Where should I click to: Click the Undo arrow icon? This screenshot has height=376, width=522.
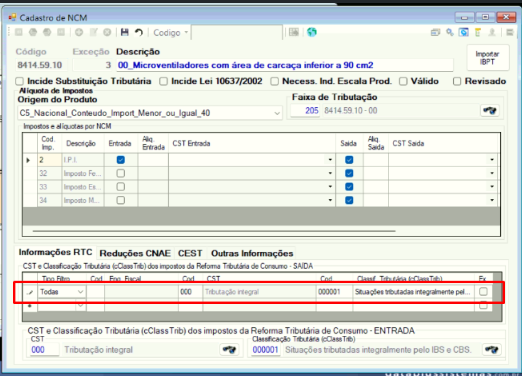[x=139, y=32]
